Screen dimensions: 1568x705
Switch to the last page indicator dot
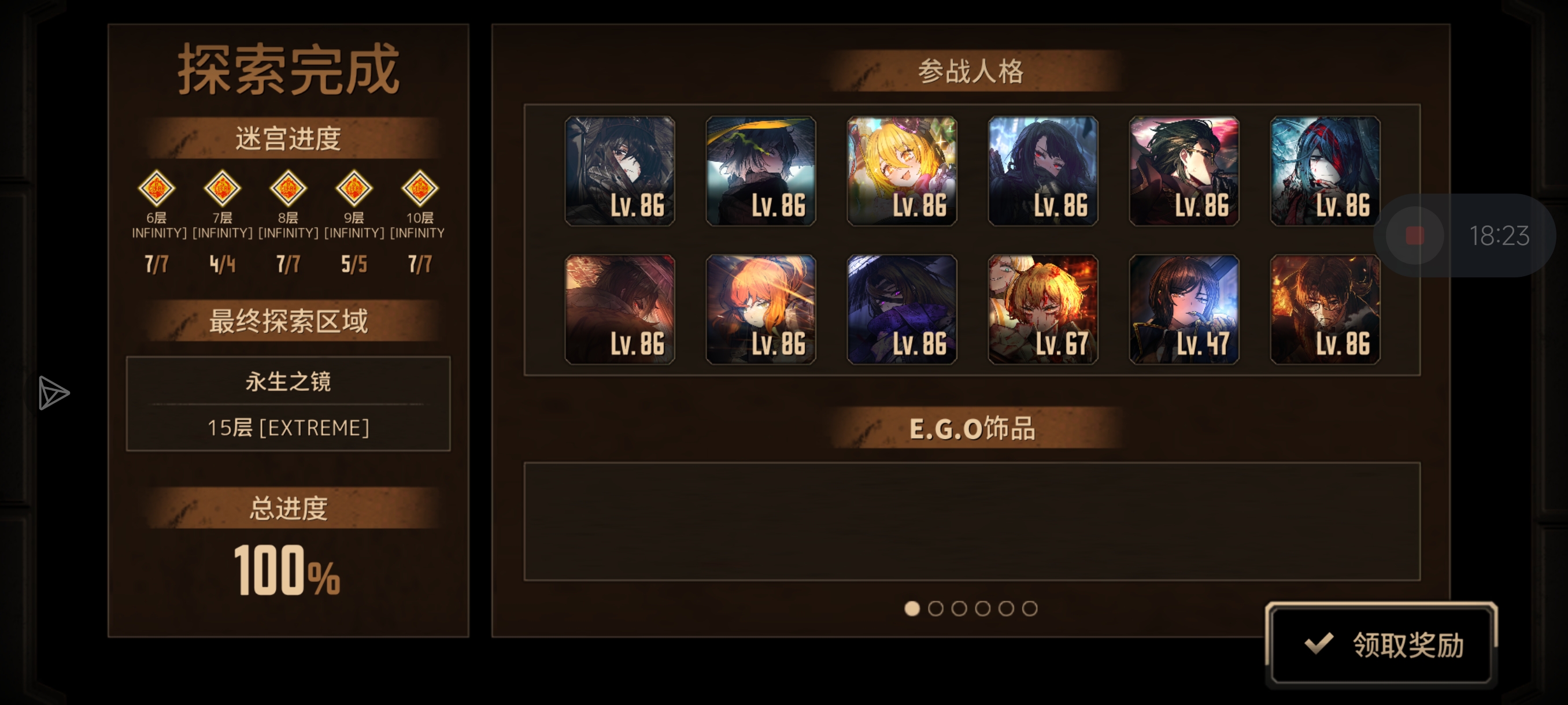click(1029, 608)
